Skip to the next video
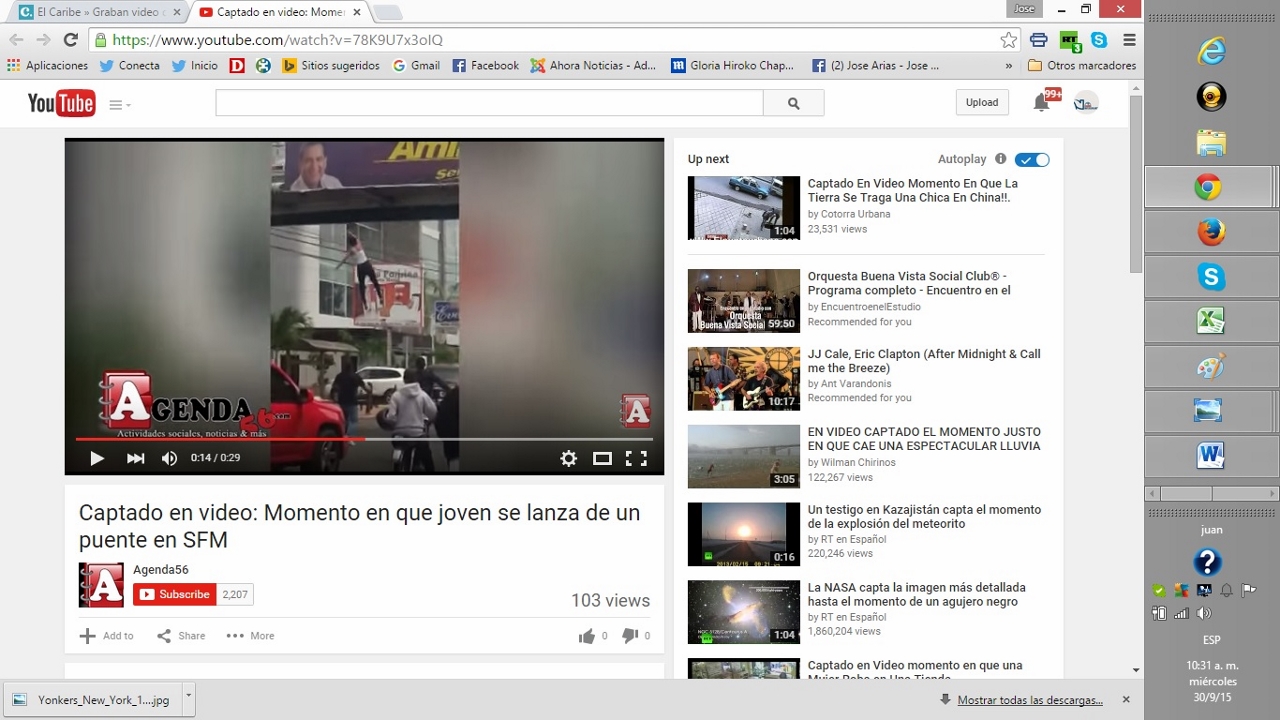This screenshot has width=1280, height=720. [135, 458]
